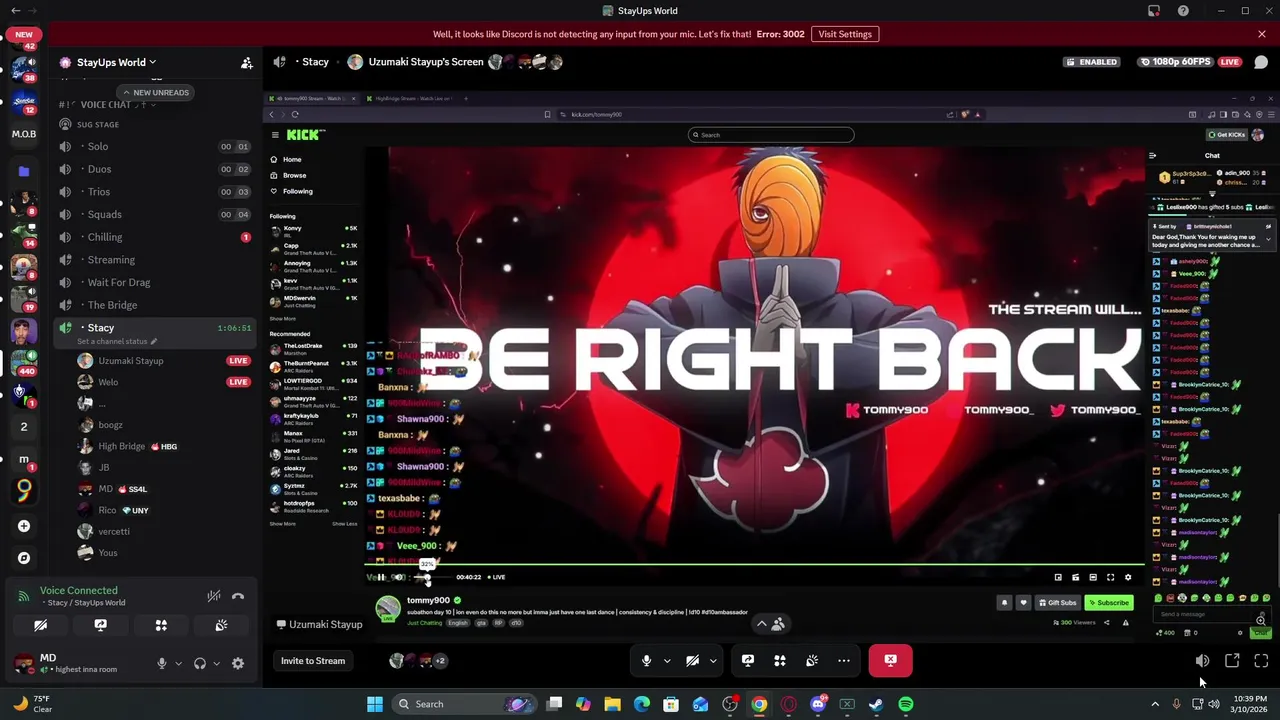Toggle camera in the stream control bar
This screenshot has width=1280, height=720.
pyautogui.click(x=692, y=660)
